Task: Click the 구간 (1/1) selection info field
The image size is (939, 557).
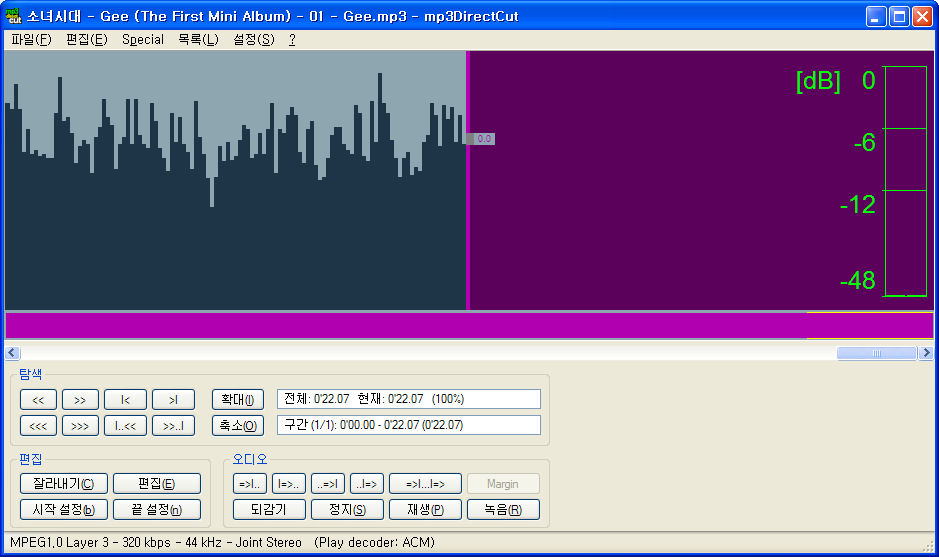Action: click(x=408, y=425)
